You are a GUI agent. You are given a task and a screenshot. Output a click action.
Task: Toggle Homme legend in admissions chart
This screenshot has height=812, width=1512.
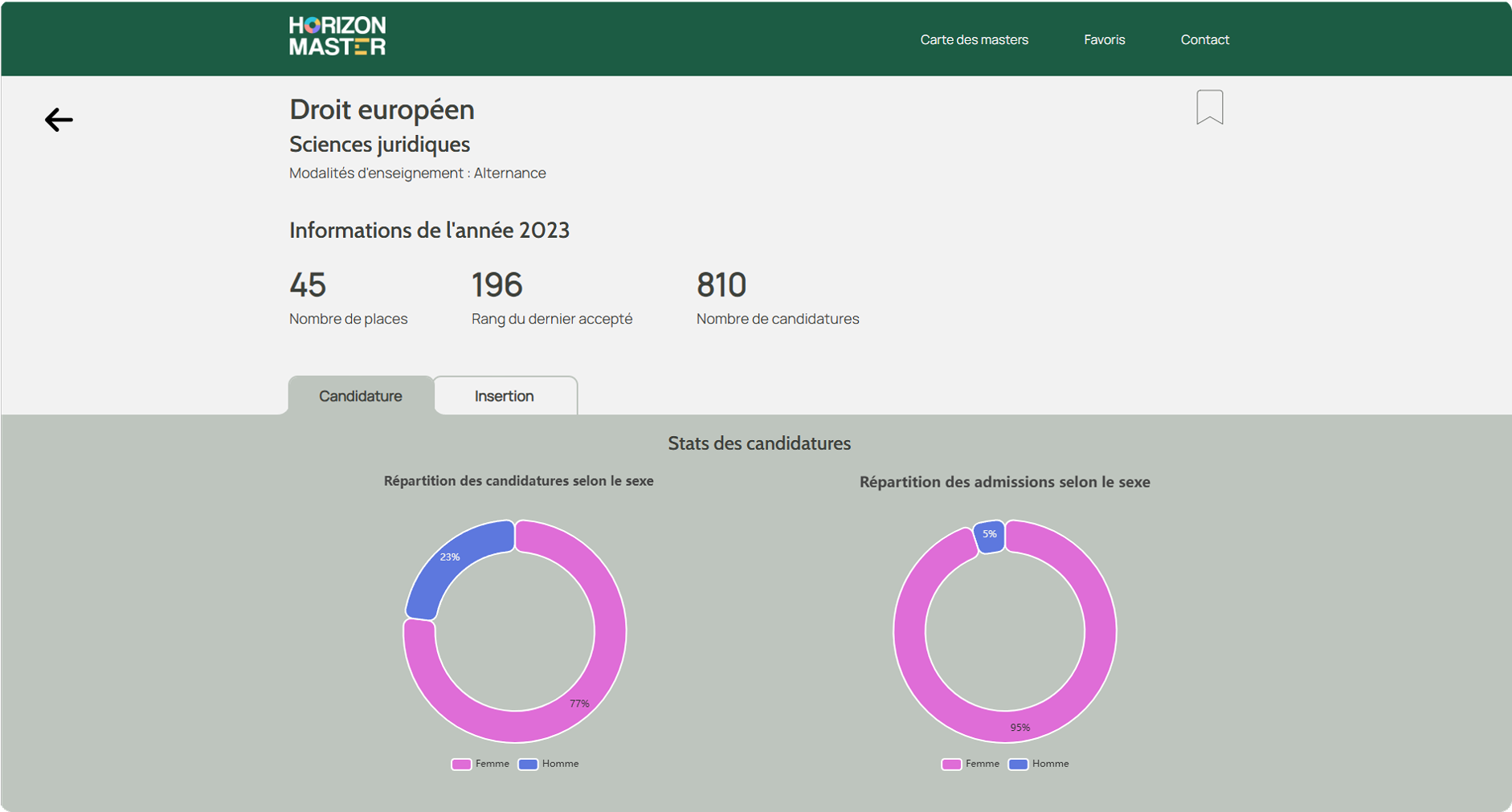pos(1039,764)
